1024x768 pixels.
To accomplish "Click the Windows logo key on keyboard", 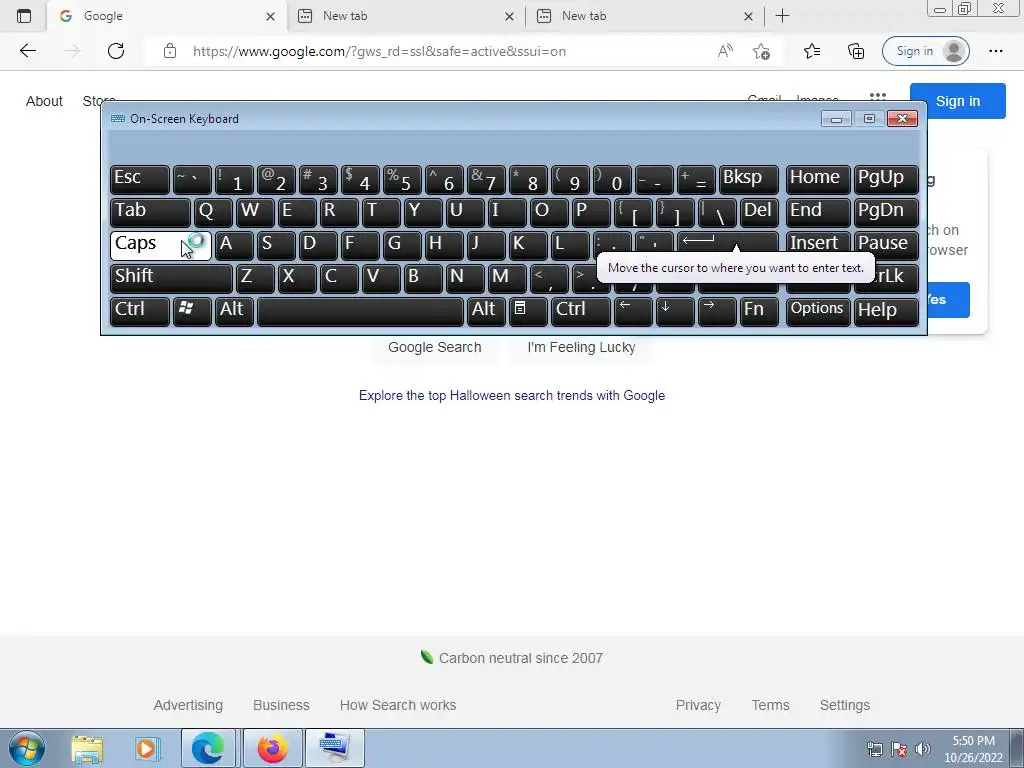I will click(192, 312).
